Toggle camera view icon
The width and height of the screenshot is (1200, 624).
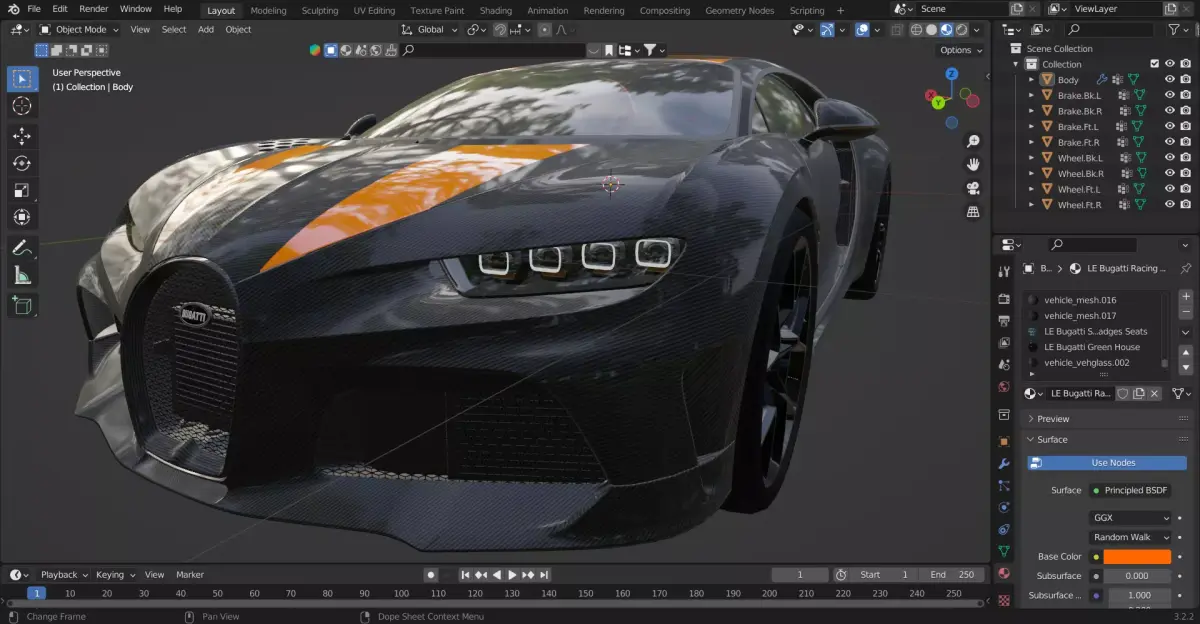tap(972, 188)
